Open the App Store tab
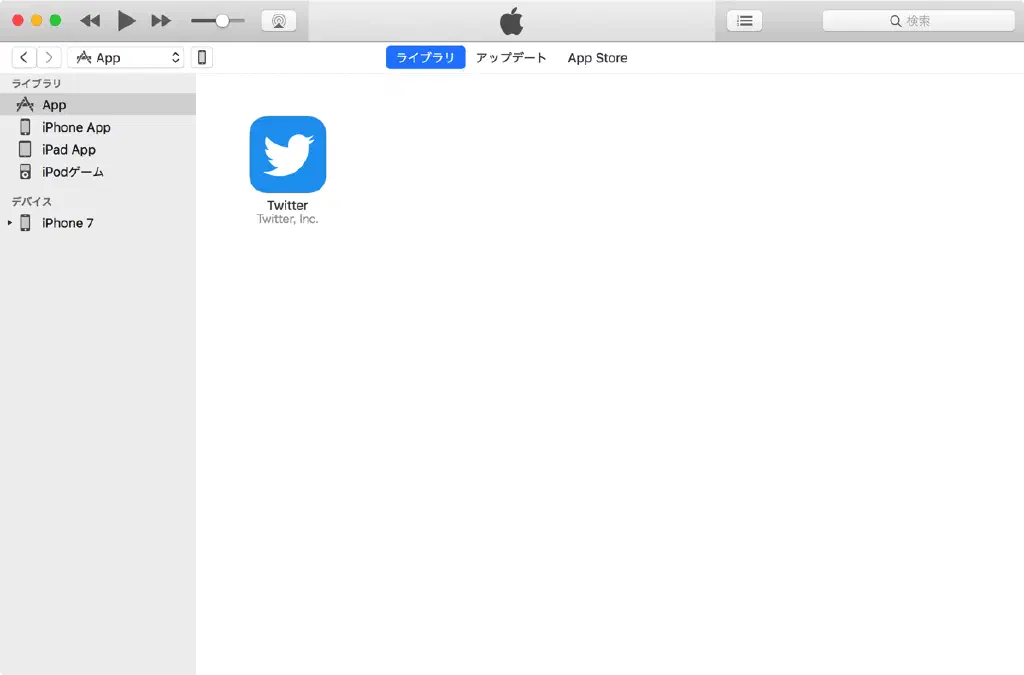Viewport: 1024px width, 675px height. pyautogui.click(x=597, y=58)
